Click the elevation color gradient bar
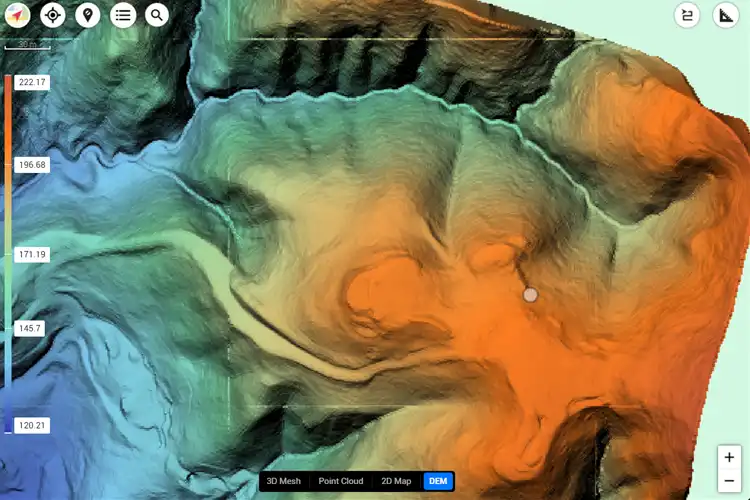750x500 pixels. click(x=8, y=250)
